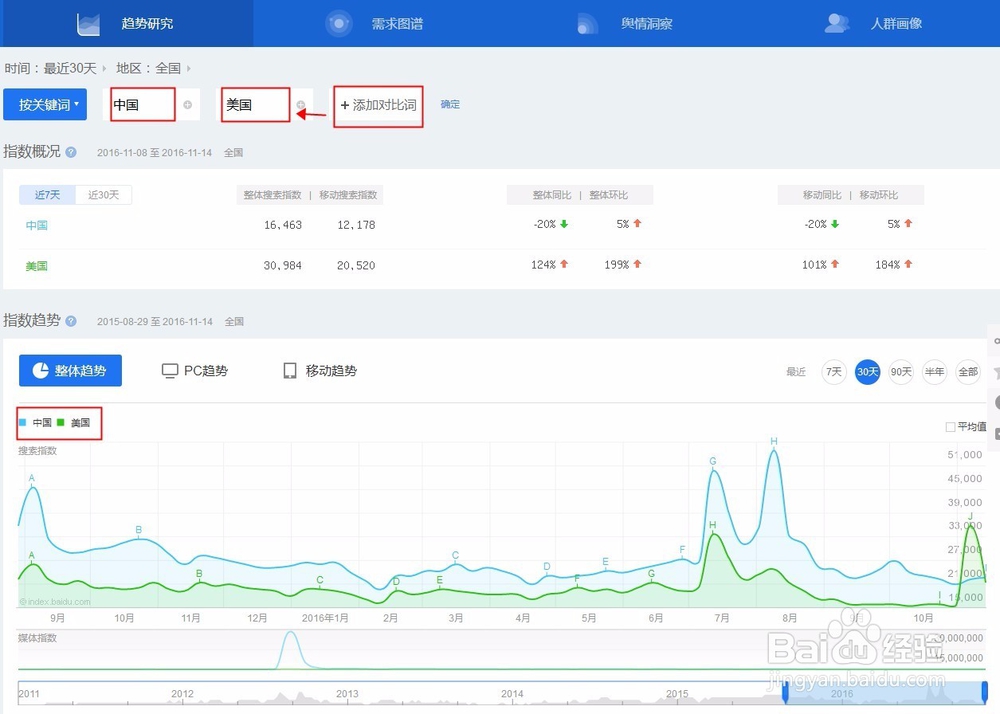
Task: Click left handle of timeline range slider
Action: 785,692
